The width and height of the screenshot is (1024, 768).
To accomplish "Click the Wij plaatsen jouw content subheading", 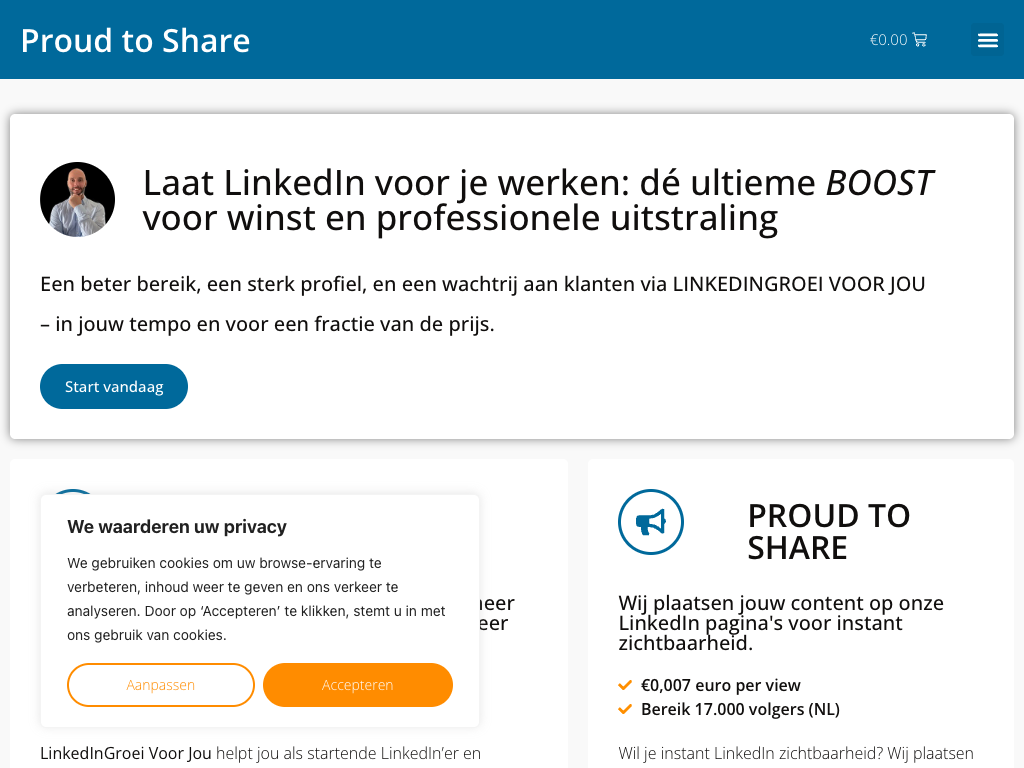I will coord(781,623).
